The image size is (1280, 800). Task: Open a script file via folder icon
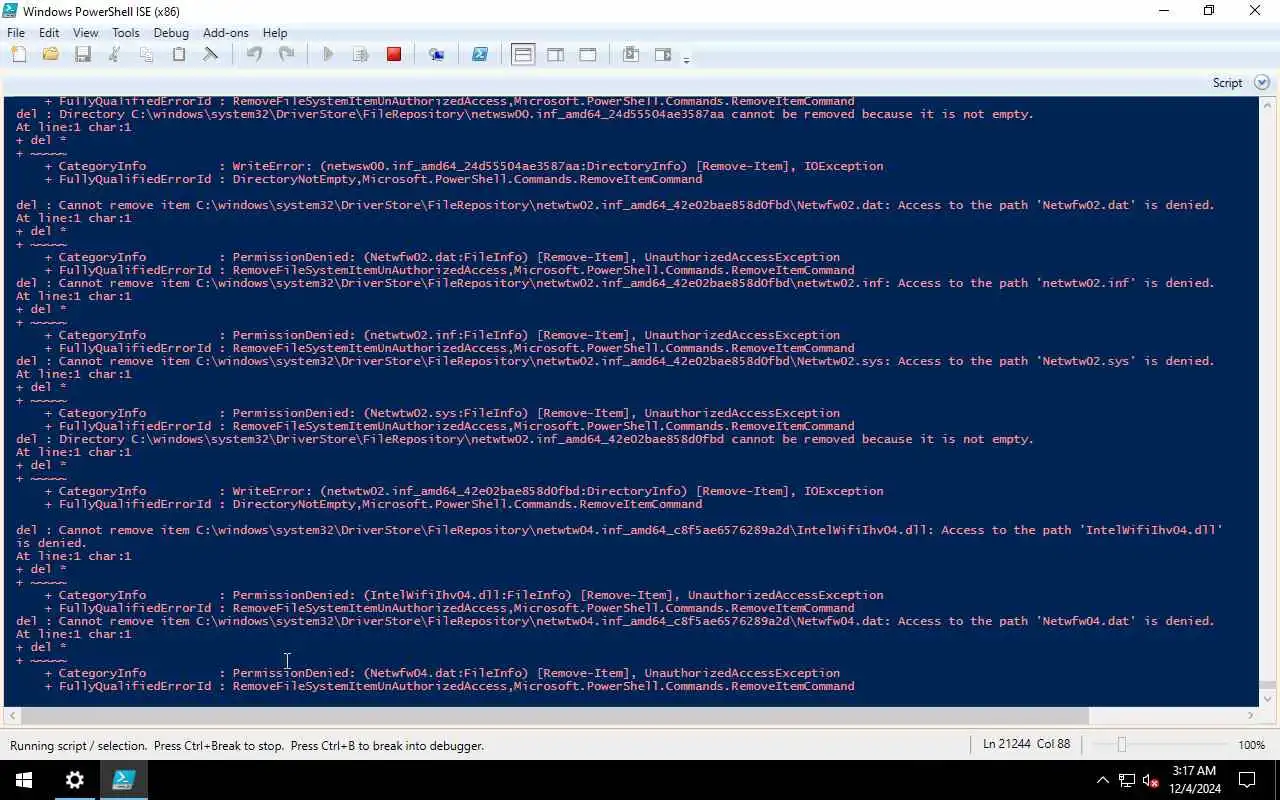50,55
